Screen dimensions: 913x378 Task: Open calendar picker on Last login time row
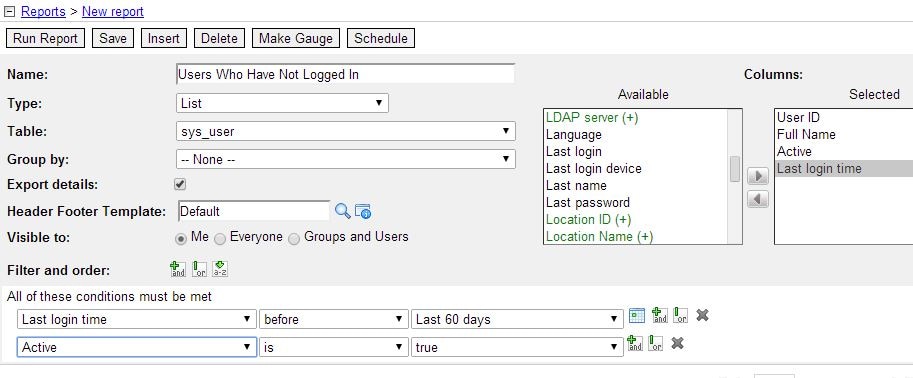click(637, 315)
